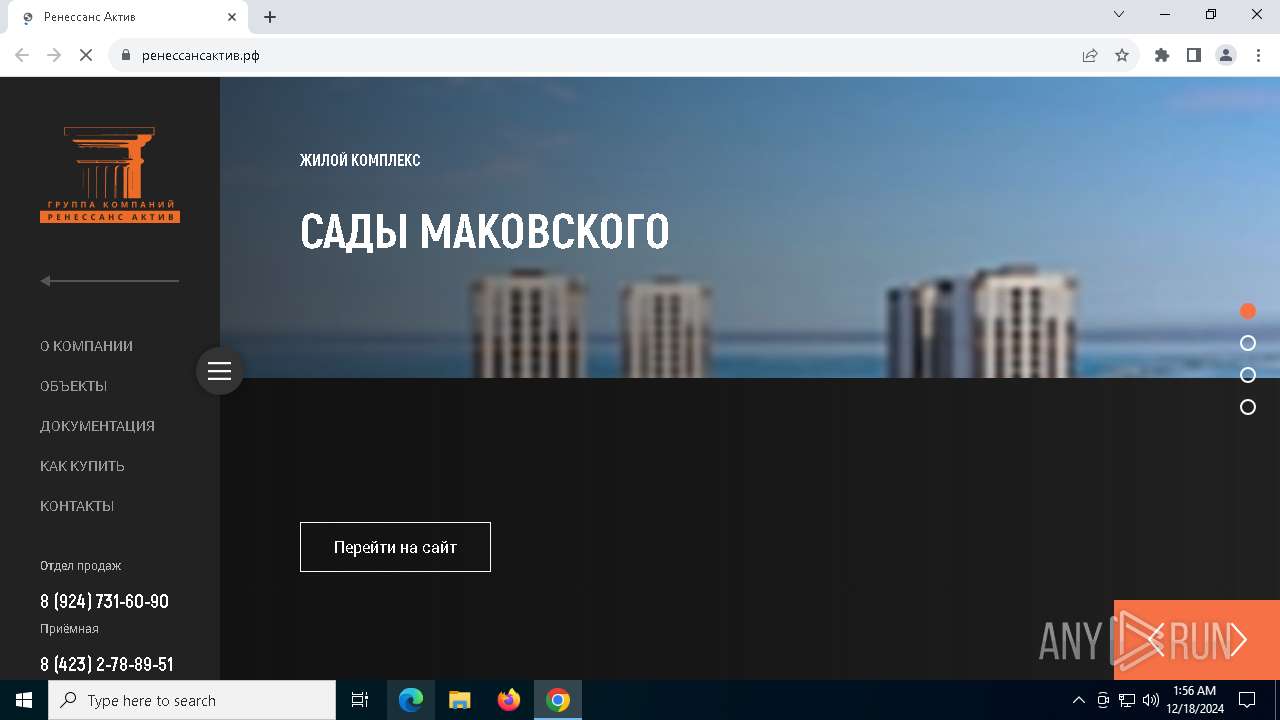Select the first slide indicator dot

click(x=1248, y=311)
